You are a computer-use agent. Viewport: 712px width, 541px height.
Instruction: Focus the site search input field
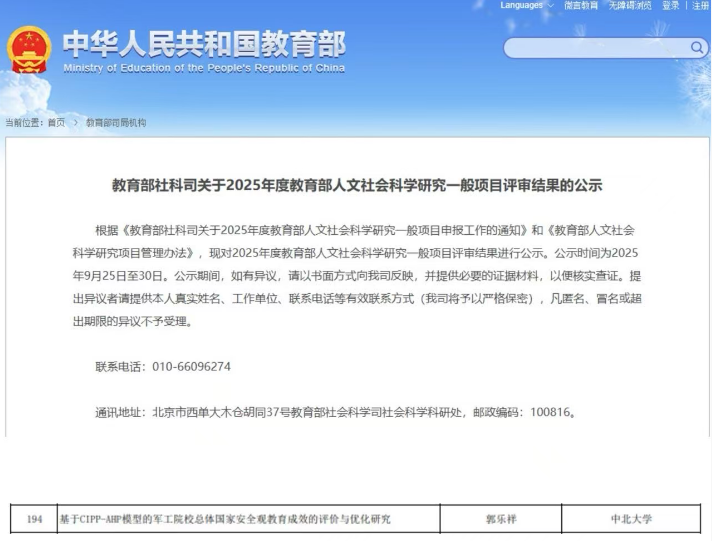[595, 48]
